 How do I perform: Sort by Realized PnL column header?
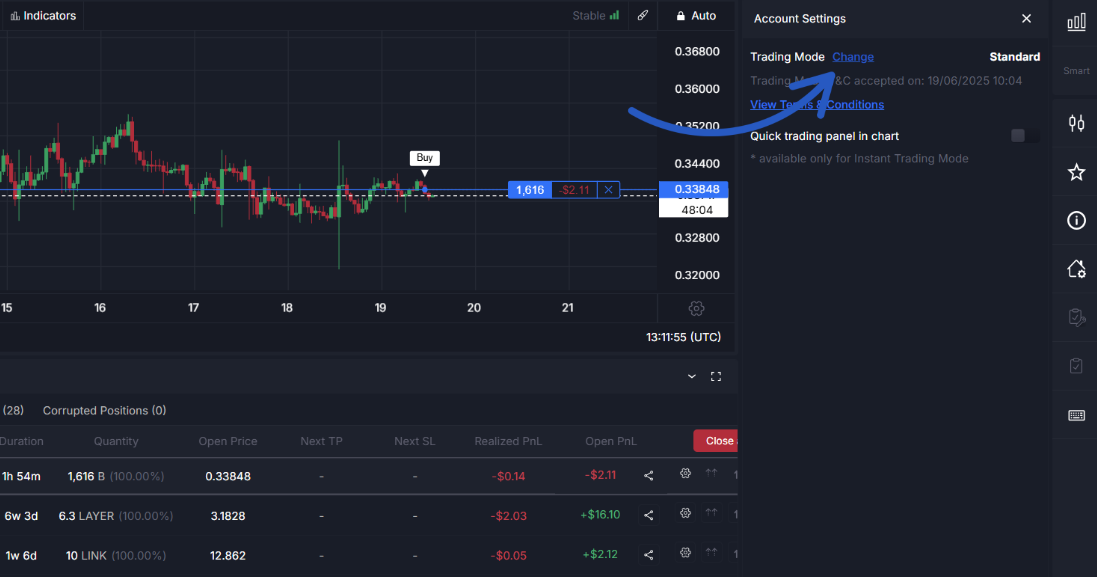pos(508,441)
